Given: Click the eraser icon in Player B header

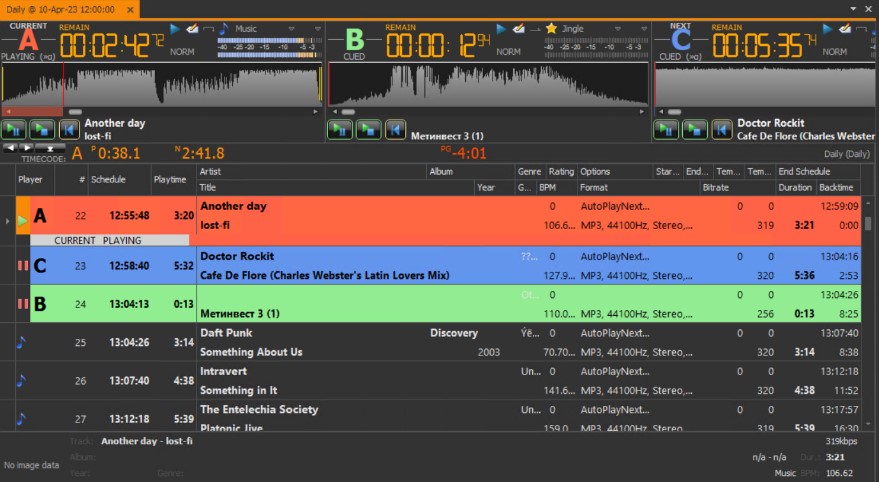Looking at the screenshot, I should click(519, 29).
